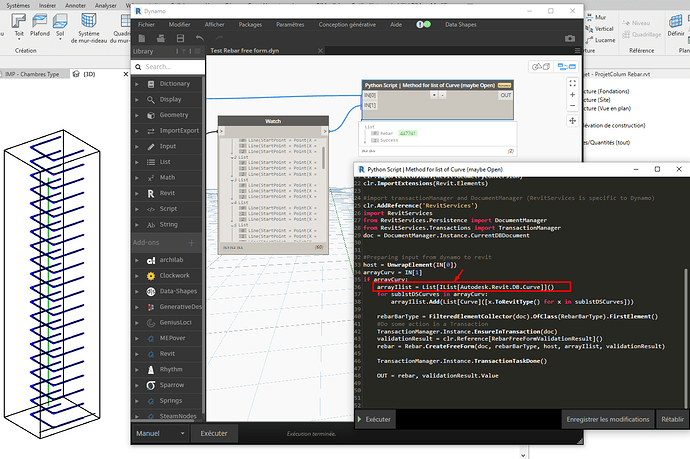This screenshot has width=690, height=459.
Task: Expand the Sparrow add-on
Action: click(x=137, y=385)
